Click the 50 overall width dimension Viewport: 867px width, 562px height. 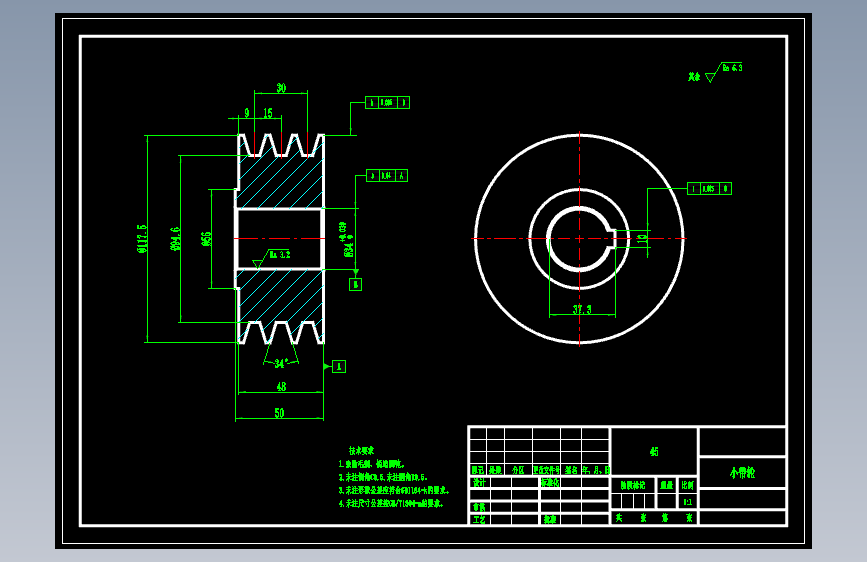tap(279, 413)
